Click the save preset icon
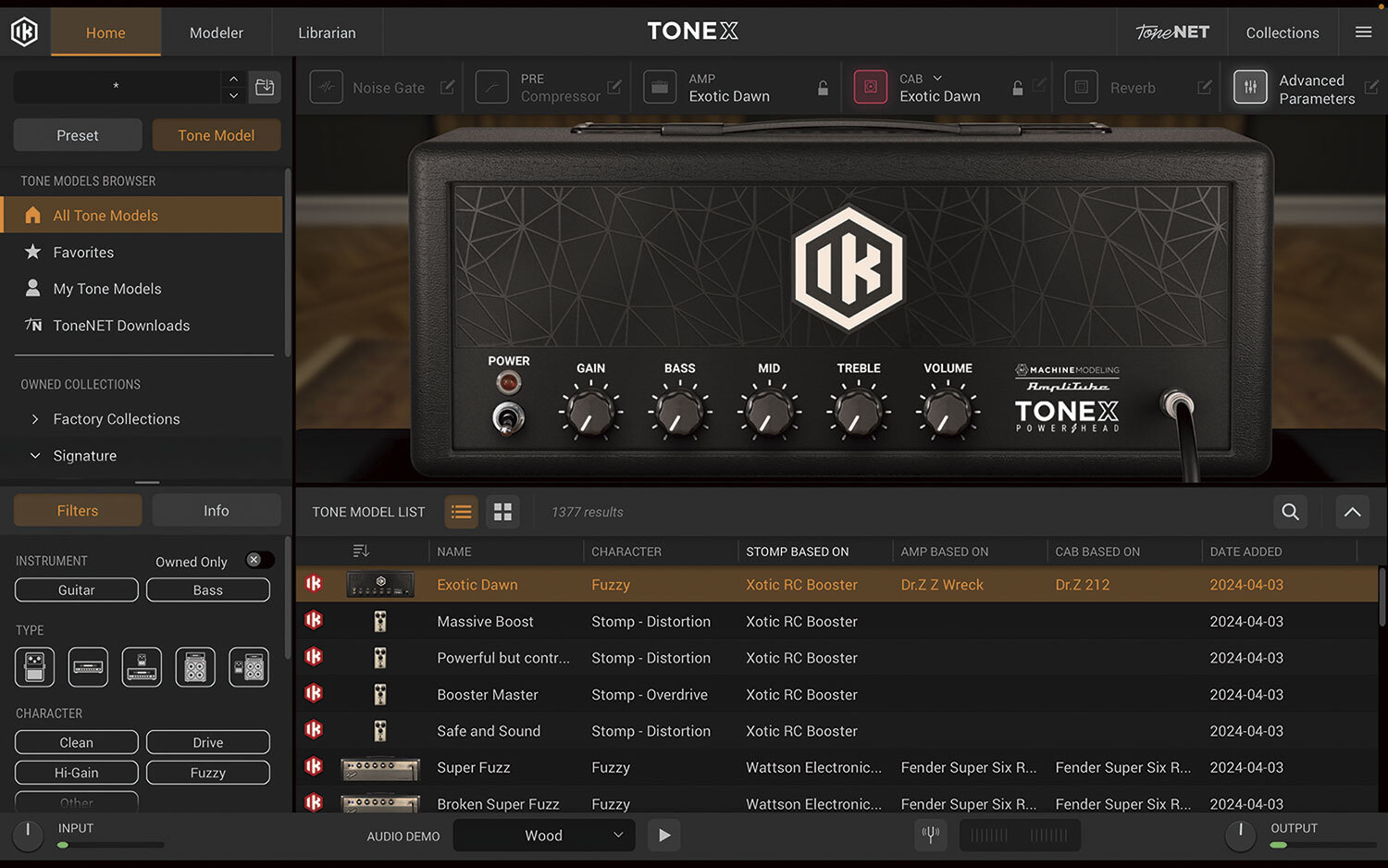 pyautogui.click(x=265, y=87)
